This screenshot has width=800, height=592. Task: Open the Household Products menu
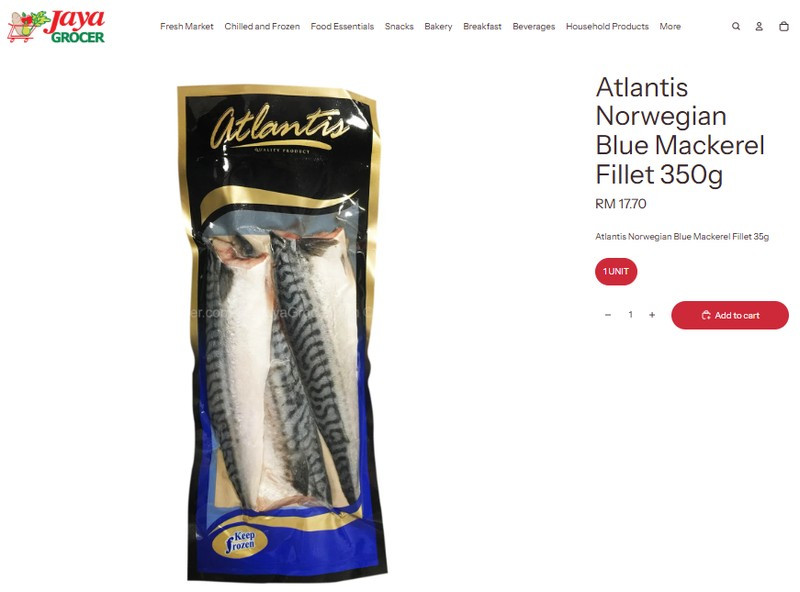coord(607,26)
